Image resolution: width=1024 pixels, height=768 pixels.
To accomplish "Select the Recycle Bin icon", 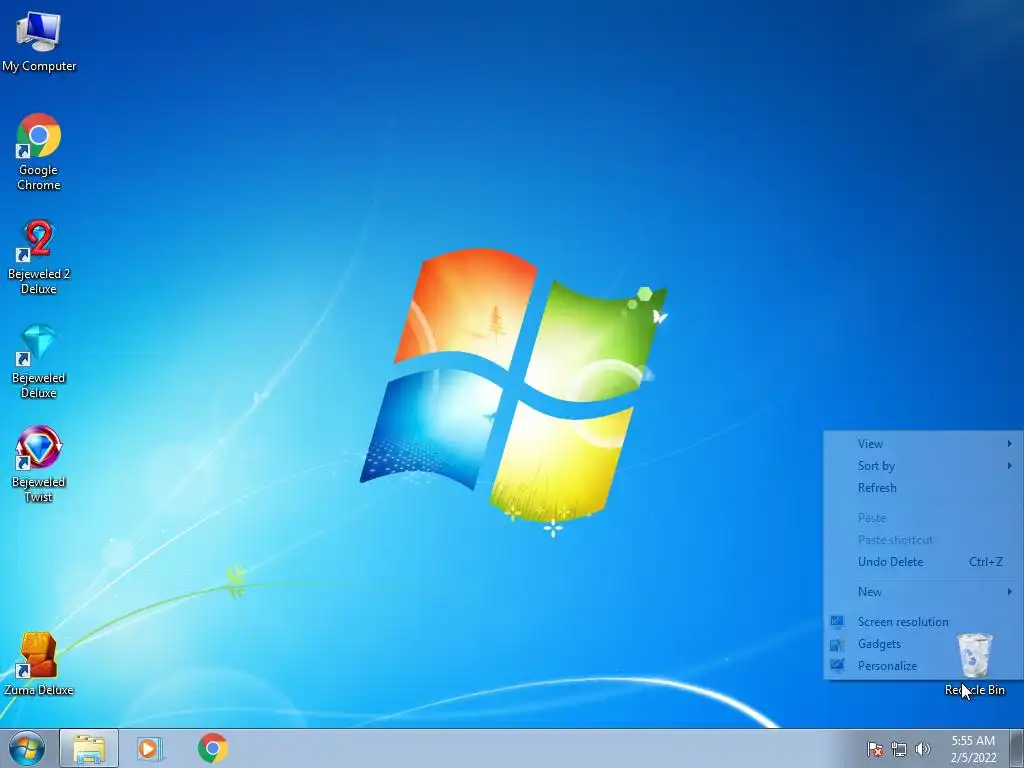I will point(974,664).
